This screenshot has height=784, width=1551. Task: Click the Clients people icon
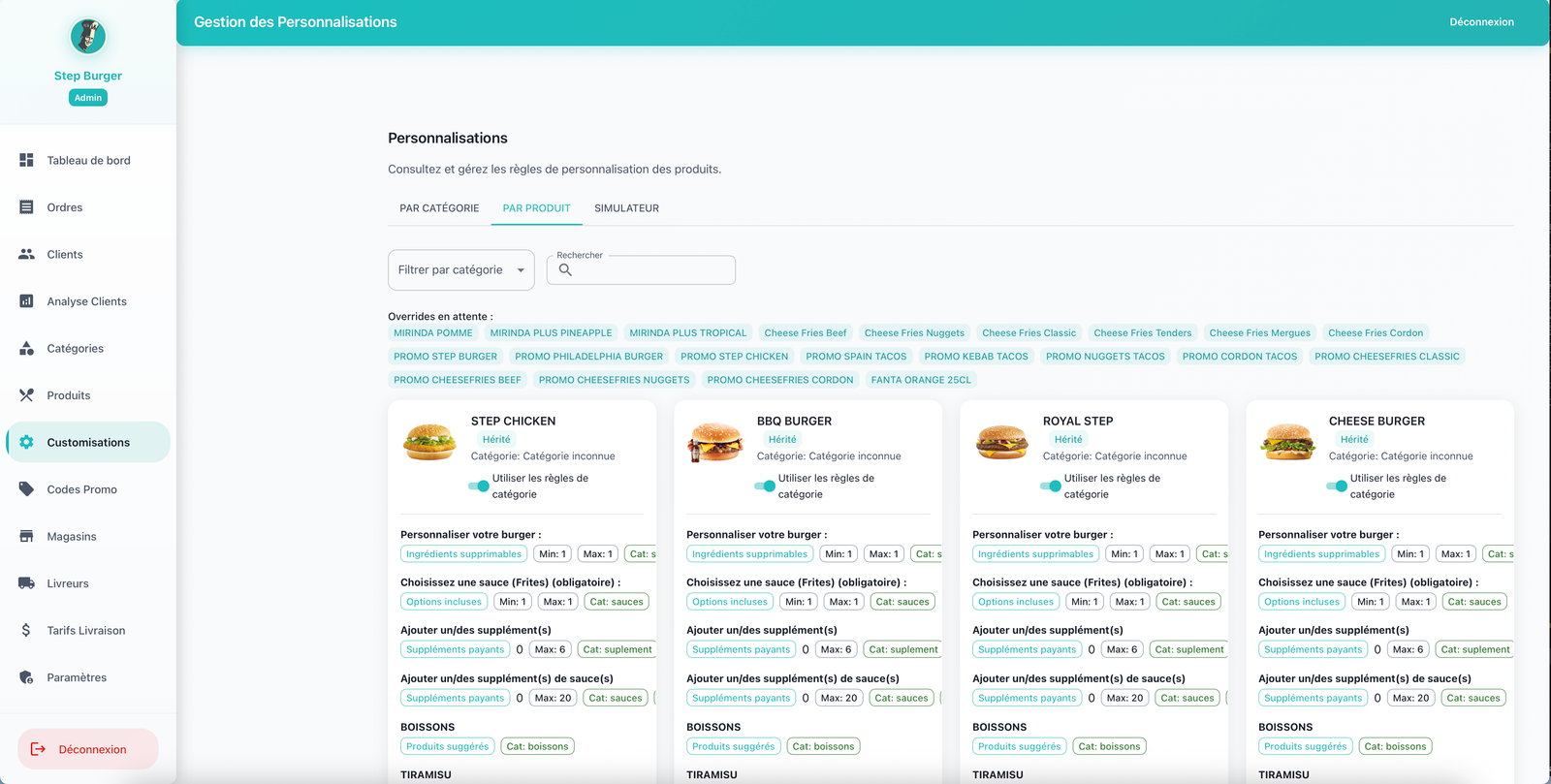point(26,254)
